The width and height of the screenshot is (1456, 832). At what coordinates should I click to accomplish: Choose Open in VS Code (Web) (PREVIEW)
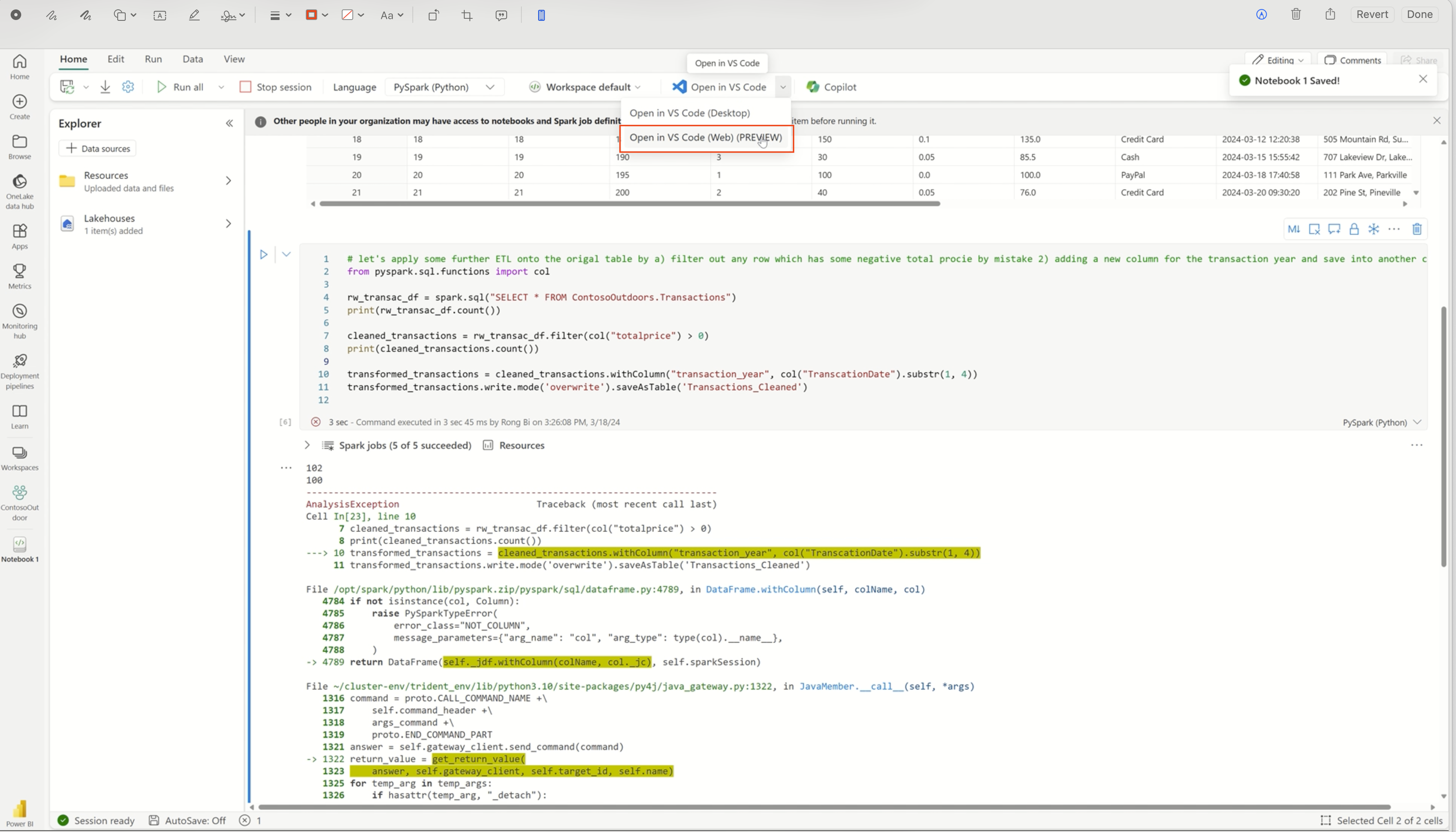[x=706, y=138]
